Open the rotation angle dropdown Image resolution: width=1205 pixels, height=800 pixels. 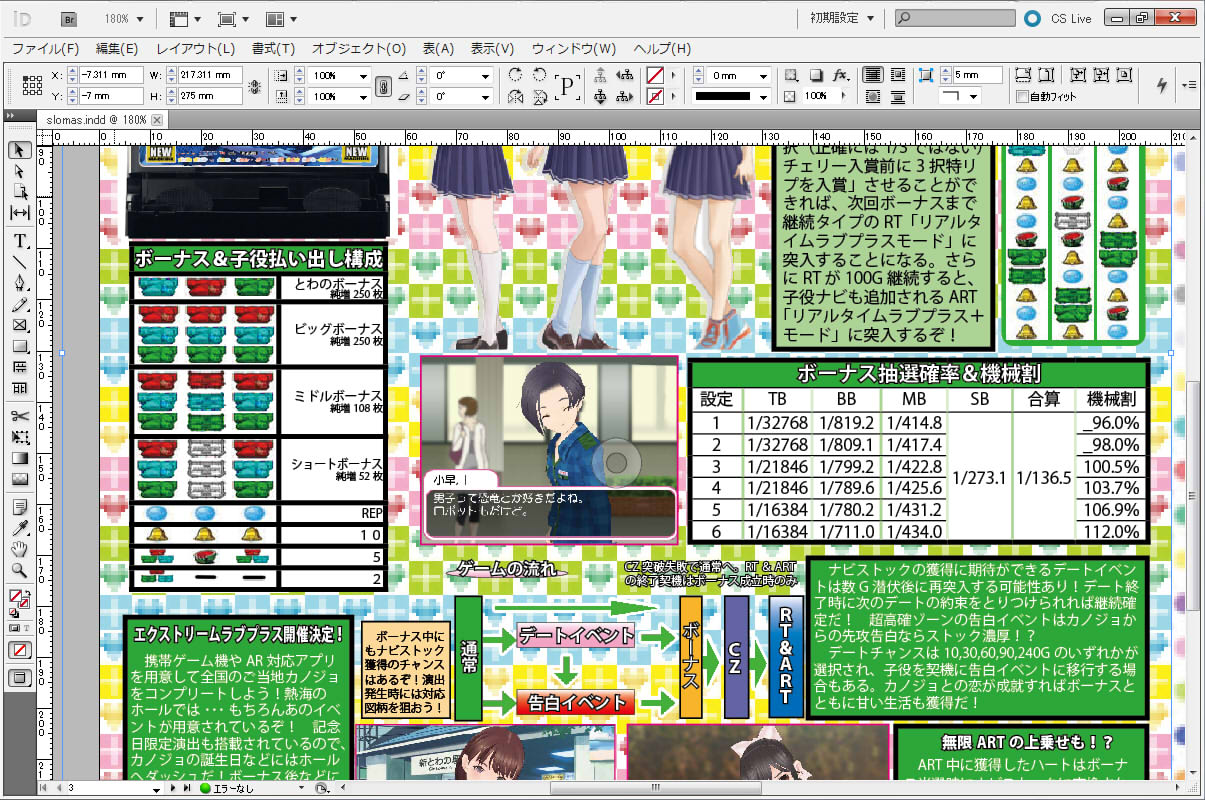[486, 76]
